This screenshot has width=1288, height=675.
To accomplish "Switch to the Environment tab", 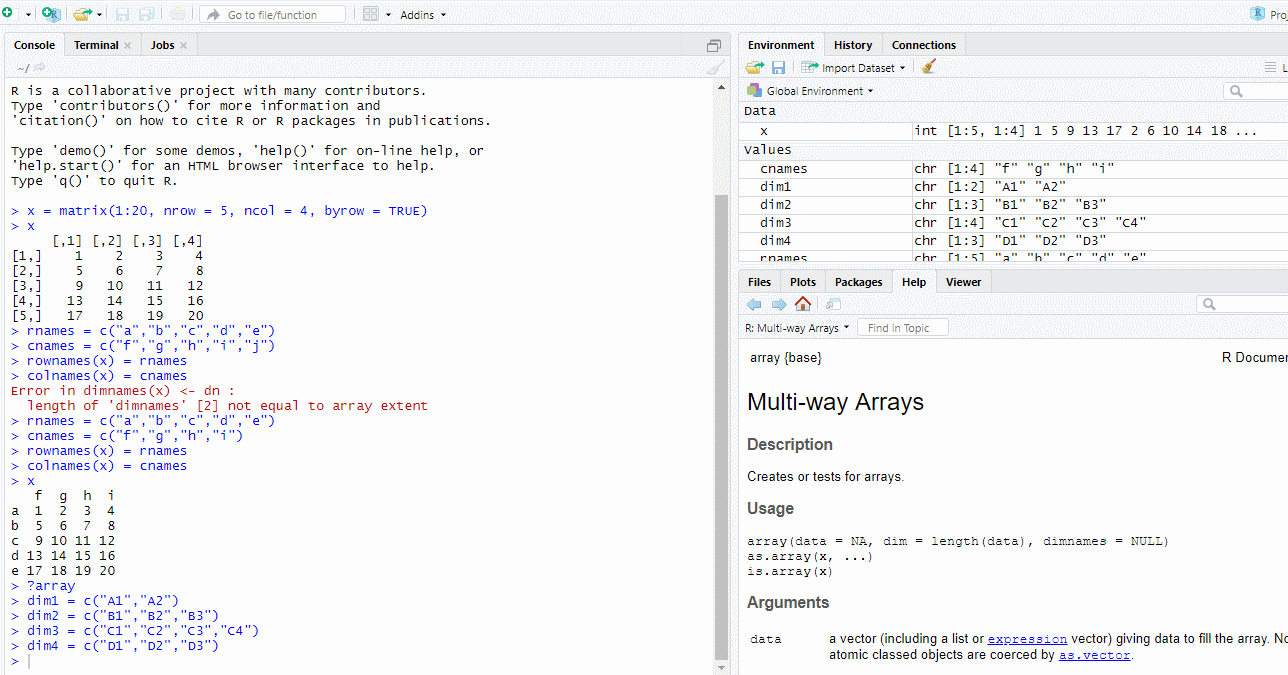I will coord(781,45).
